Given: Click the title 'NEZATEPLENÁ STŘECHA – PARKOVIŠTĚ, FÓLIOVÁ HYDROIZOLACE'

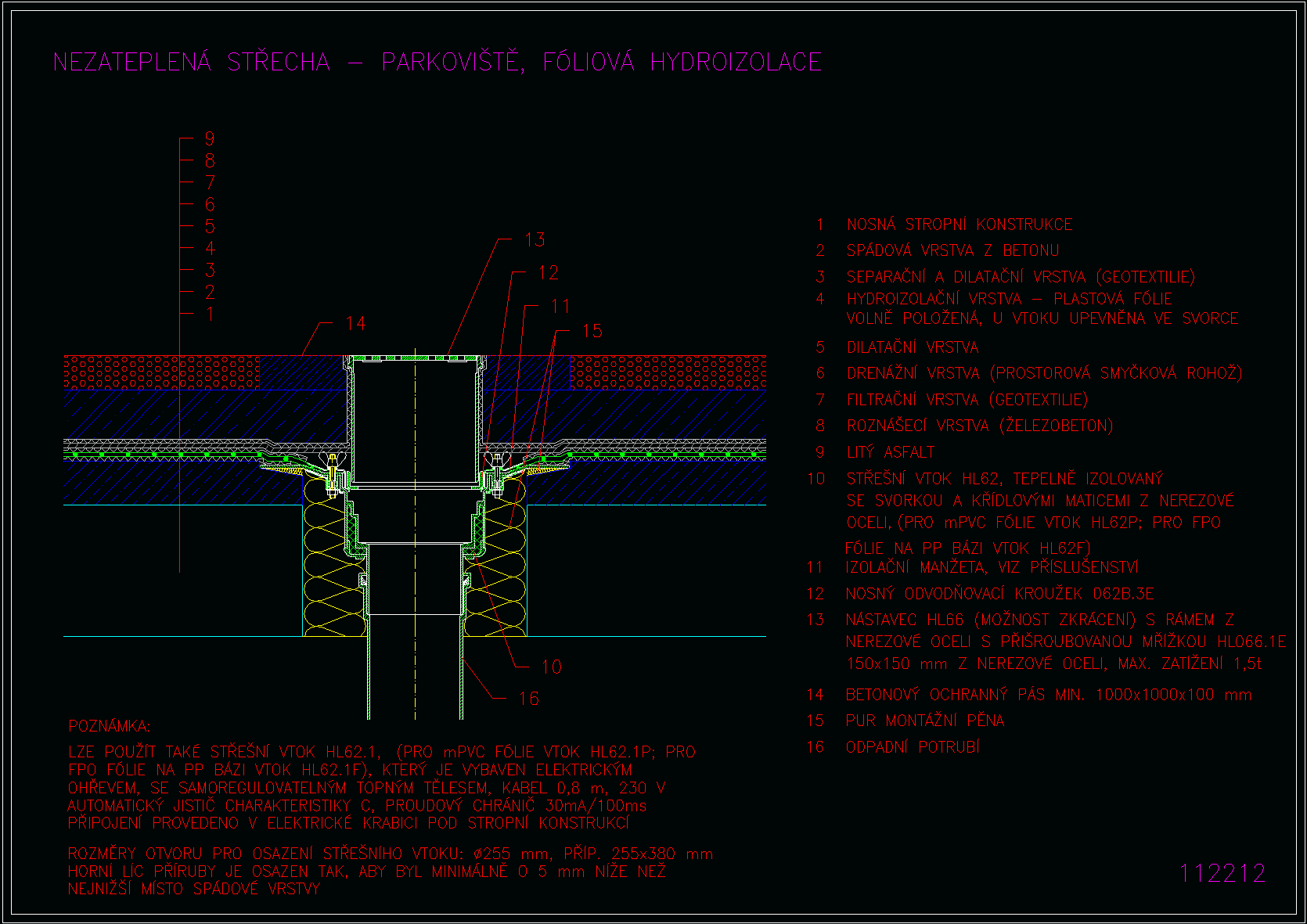Looking at the screenshot, I should (x=437, y=62).
